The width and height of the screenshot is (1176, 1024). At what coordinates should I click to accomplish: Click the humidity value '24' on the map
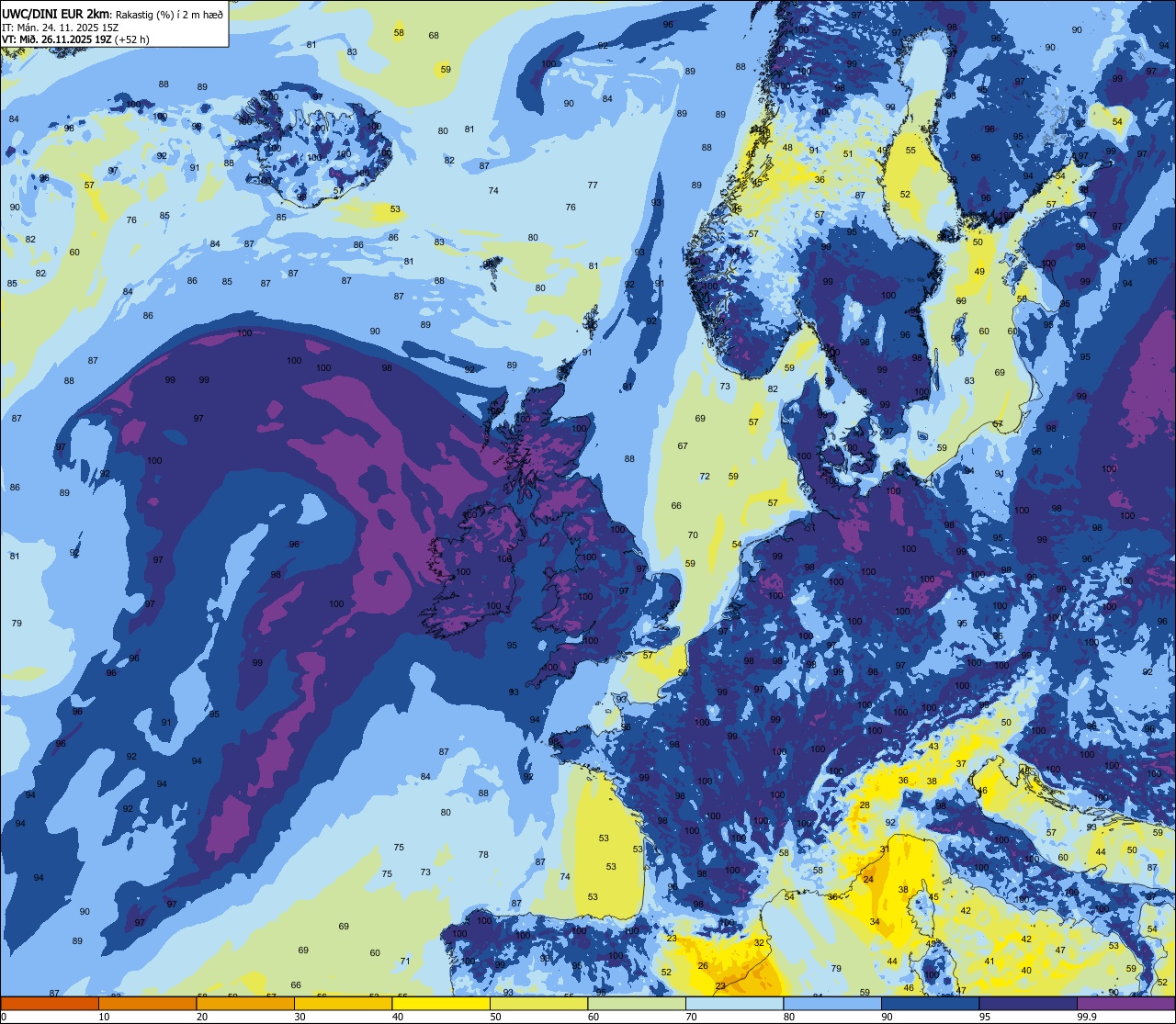tap(868, 880)
